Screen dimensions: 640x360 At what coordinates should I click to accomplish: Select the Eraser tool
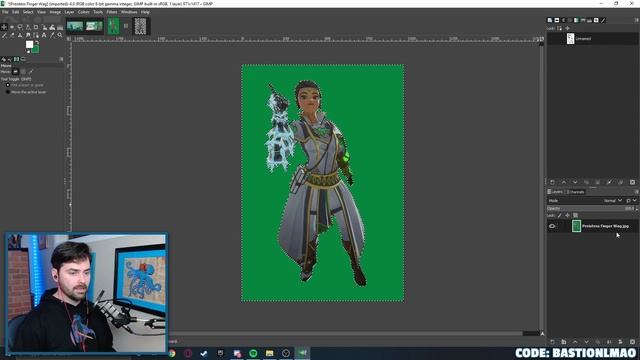click(12, 36)
